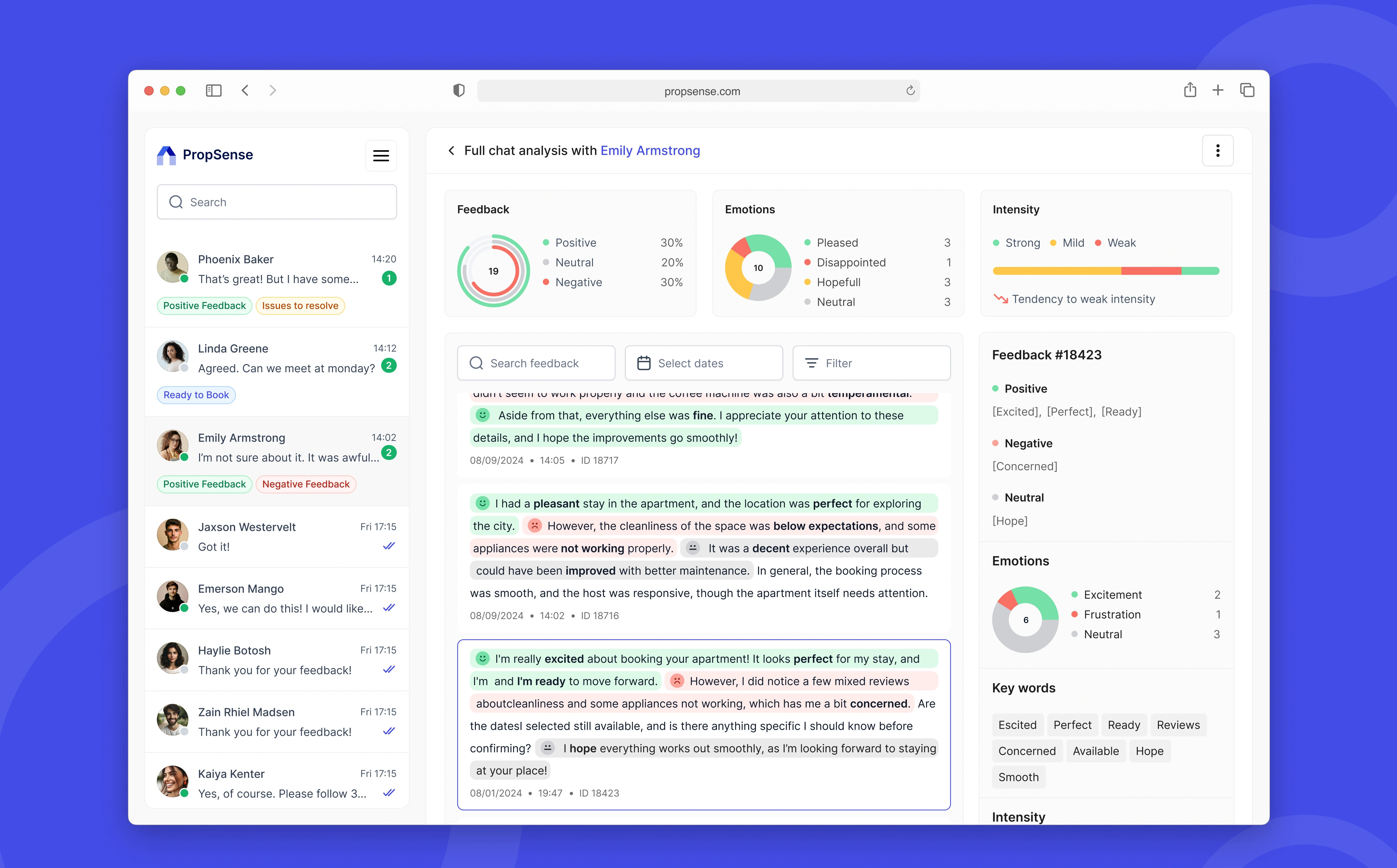Open the browser share icon
The height and width of the screenshot is (868, 1397).
tap(1190, 90)
